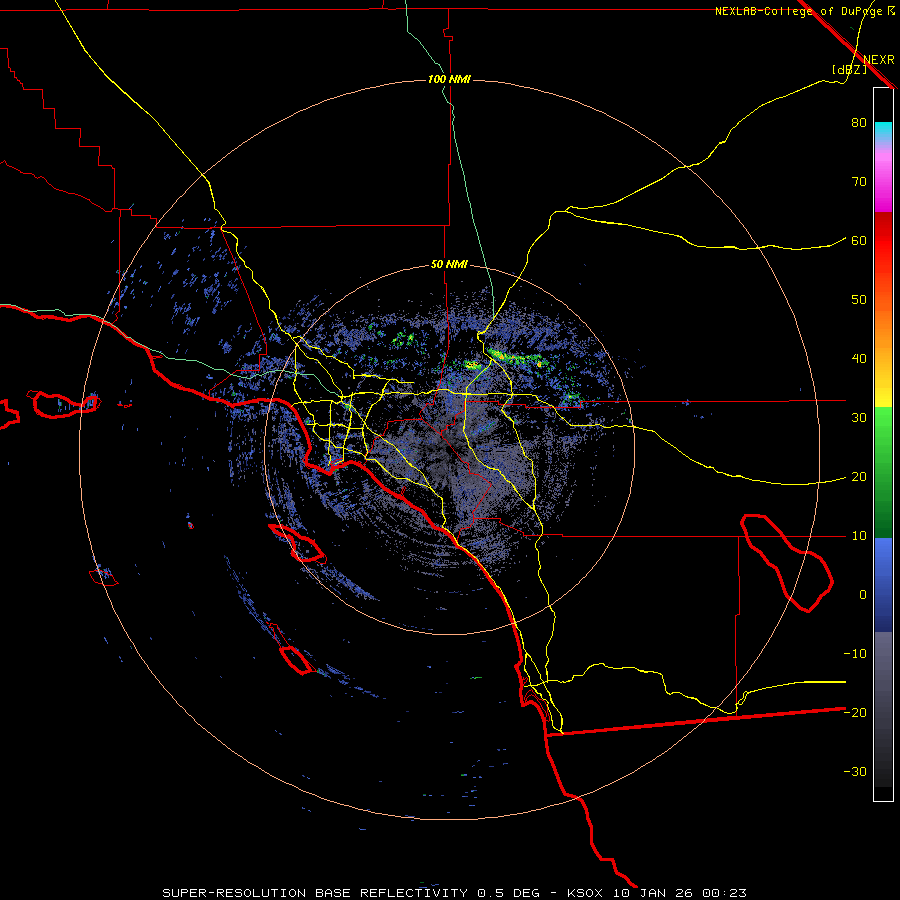Click the 100 NMI range ring label

coord(449,79)
